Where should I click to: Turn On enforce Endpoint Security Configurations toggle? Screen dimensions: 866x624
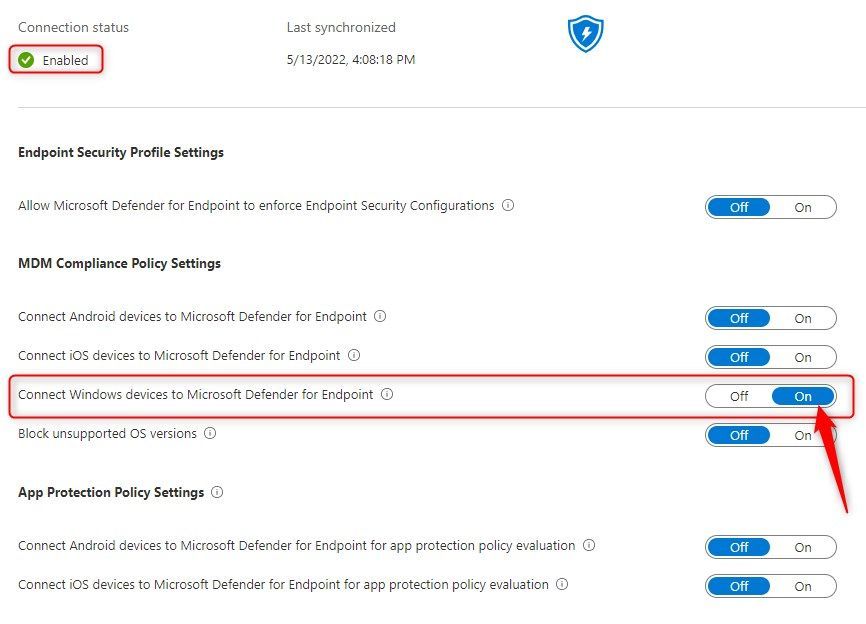[x=803, y=208]
